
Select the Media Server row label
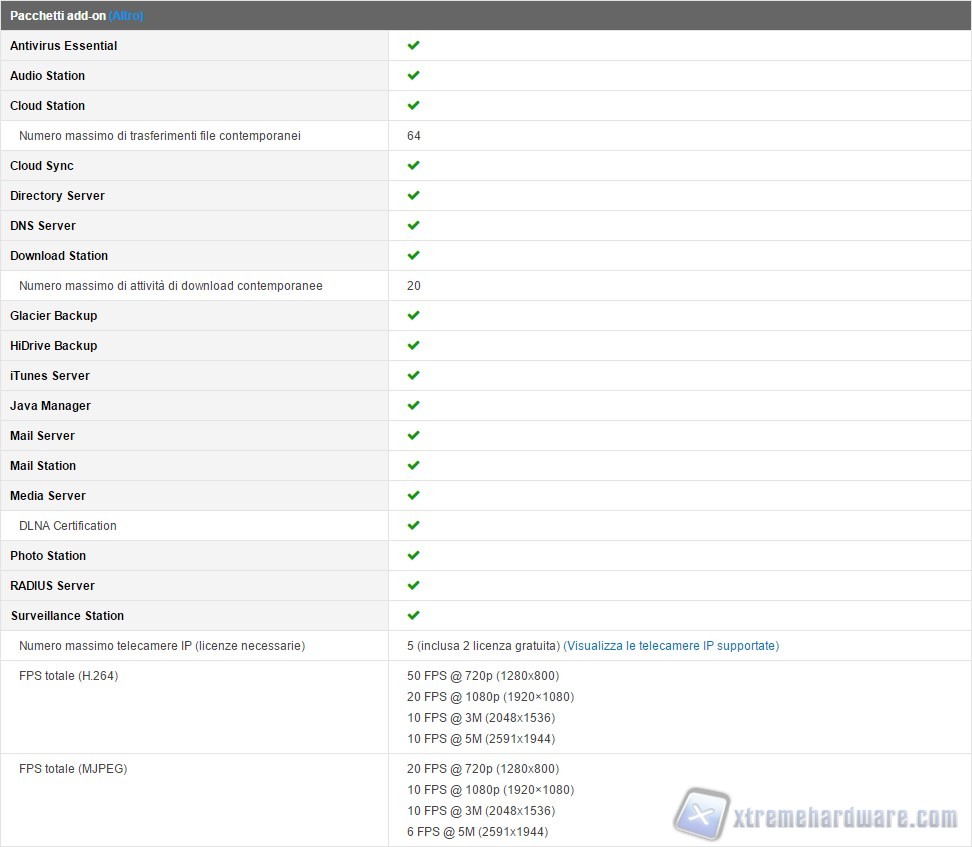48,496
